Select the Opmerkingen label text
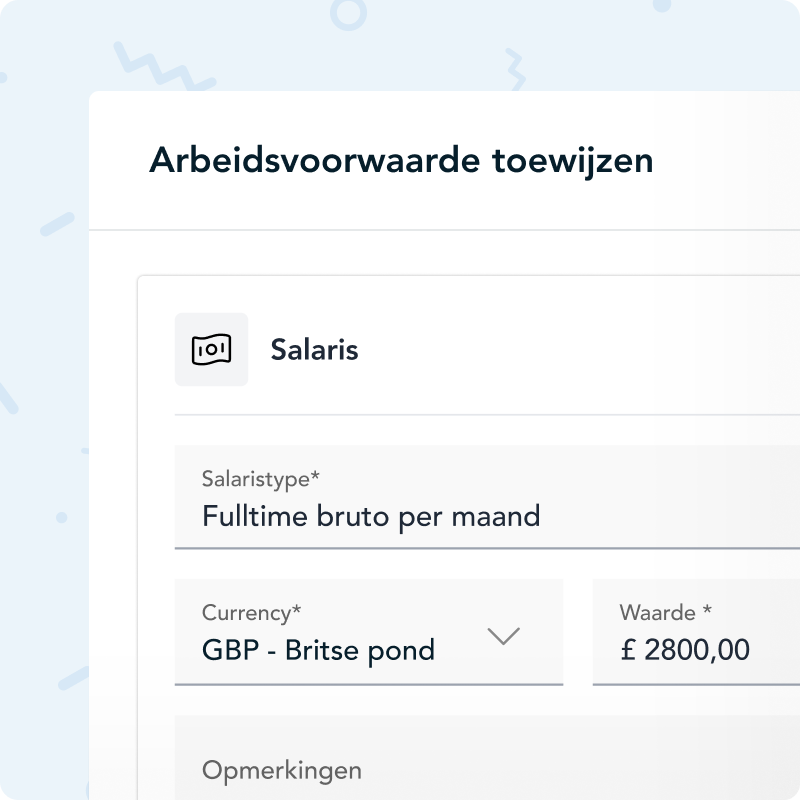The image size is (800, 800). click(x=282, y=770)
